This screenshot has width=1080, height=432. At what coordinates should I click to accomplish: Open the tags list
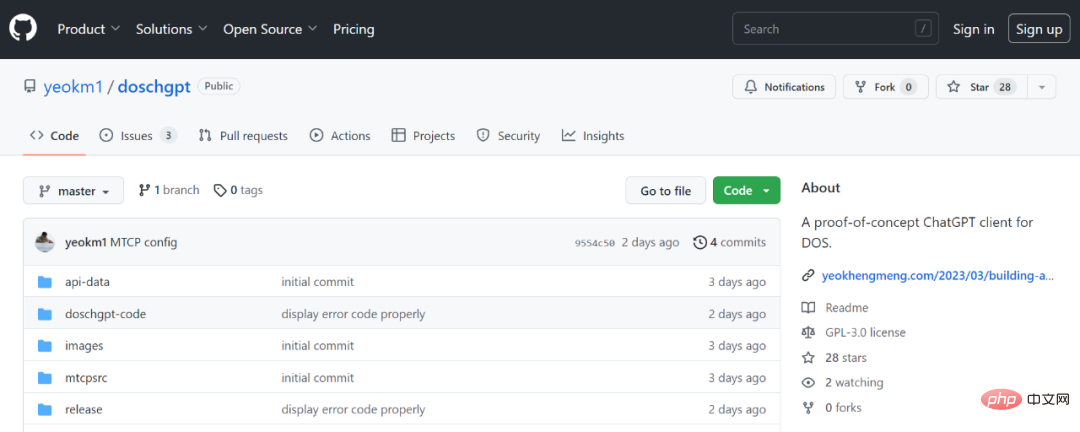pyautogui.click(x=238, y=190)
